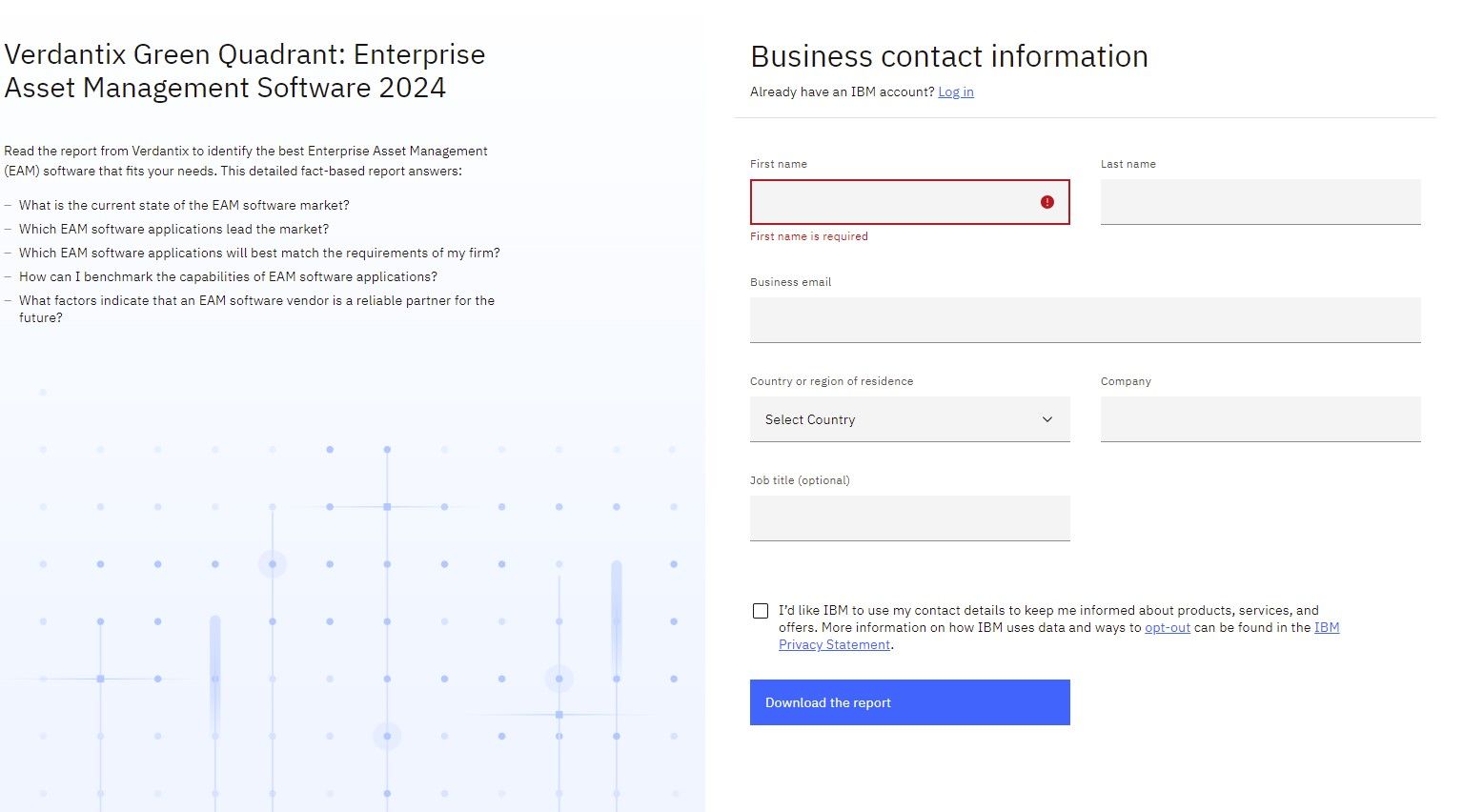Click the red error icon in First name
Viewport: 1463px width, 812px height.
[1047, 202]
